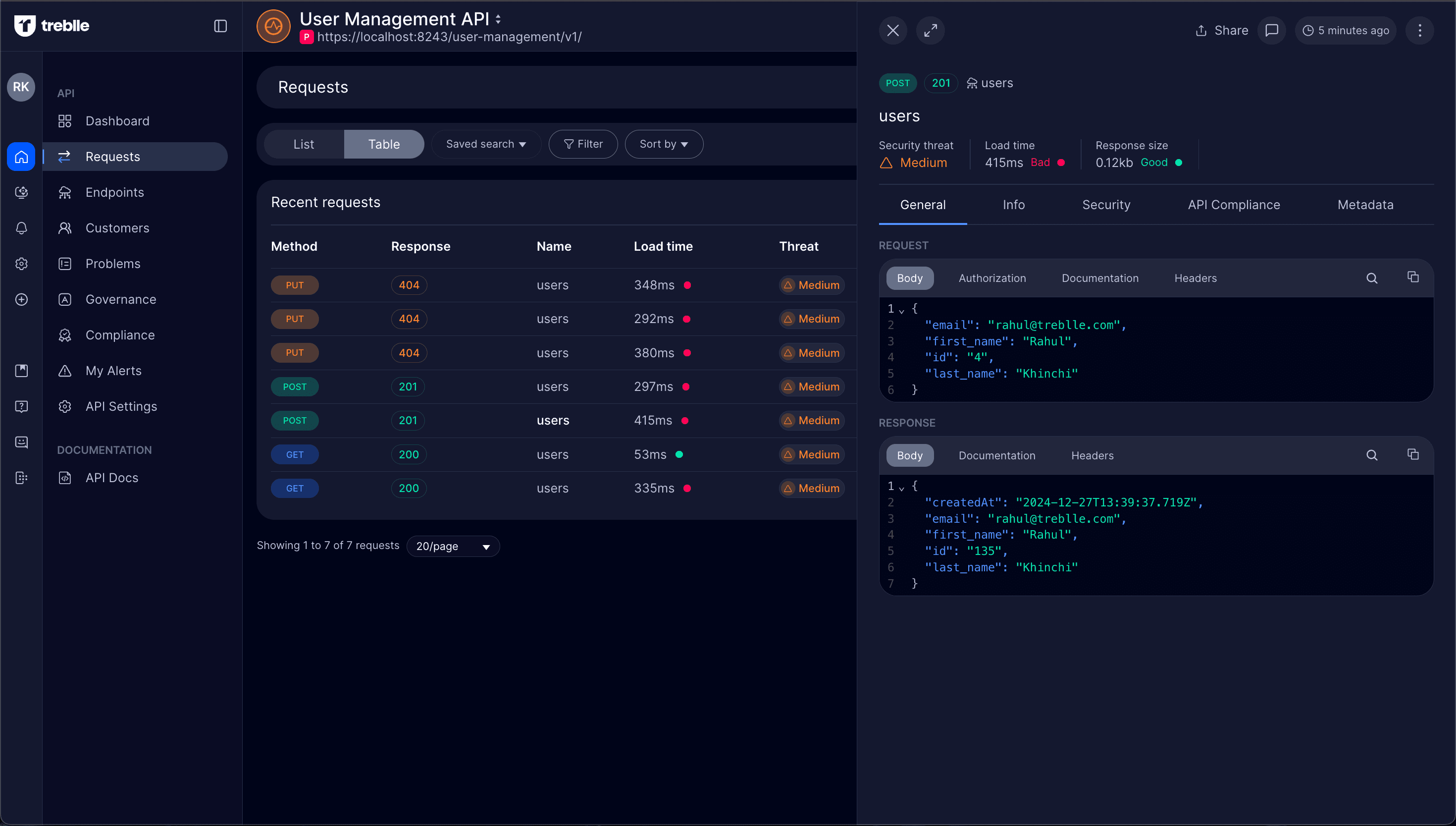Switch the requests view to List
This screenshot has height=826, width=1456.
click(x=303, y=144)
